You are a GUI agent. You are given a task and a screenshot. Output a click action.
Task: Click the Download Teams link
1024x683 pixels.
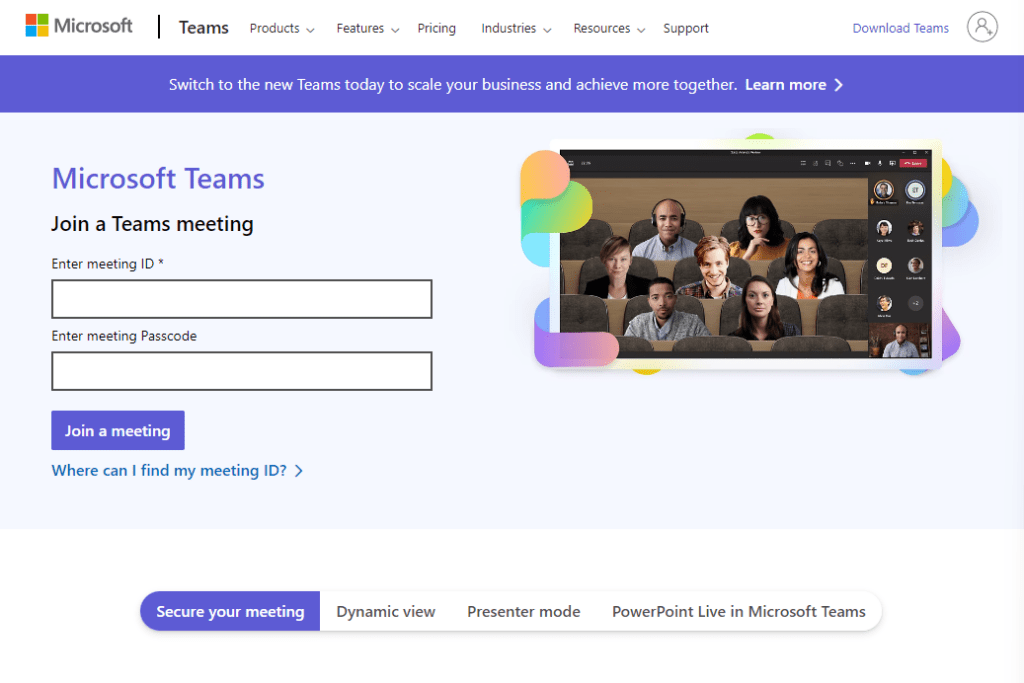[900, 28]
